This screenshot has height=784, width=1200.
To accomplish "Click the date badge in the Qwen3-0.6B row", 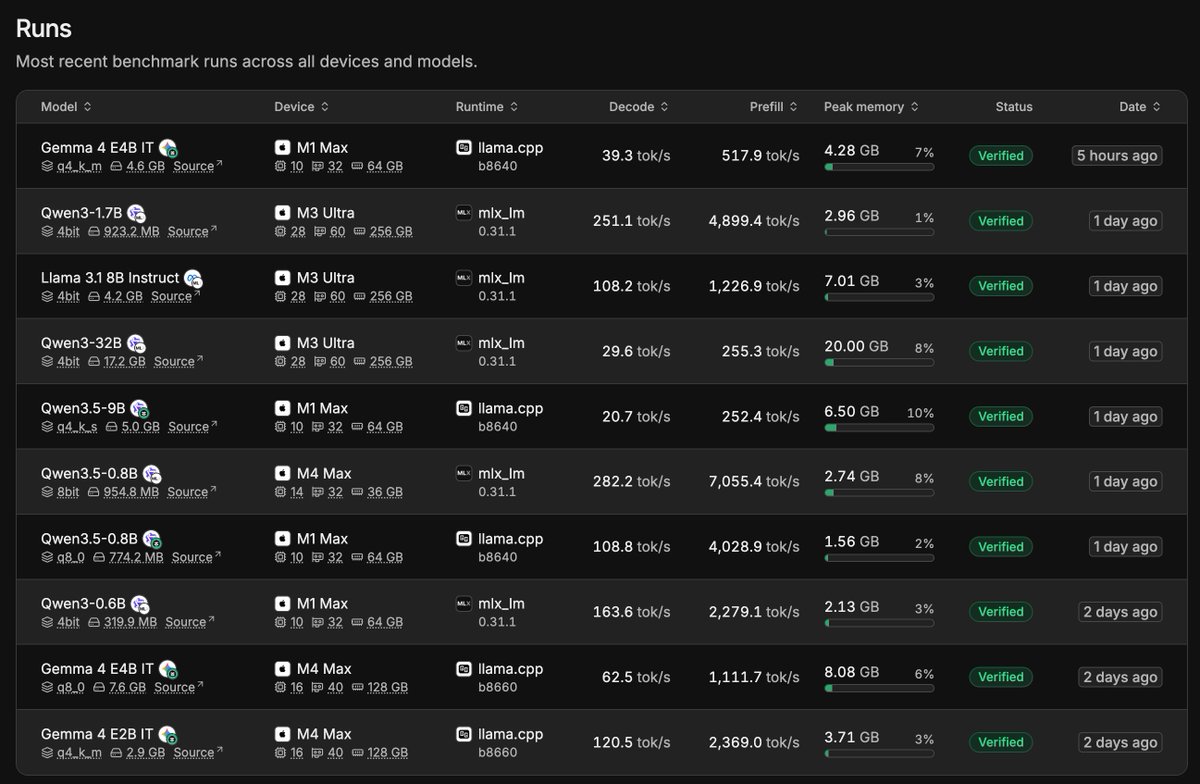I will pyautogui.click(x=1120, y=612).
